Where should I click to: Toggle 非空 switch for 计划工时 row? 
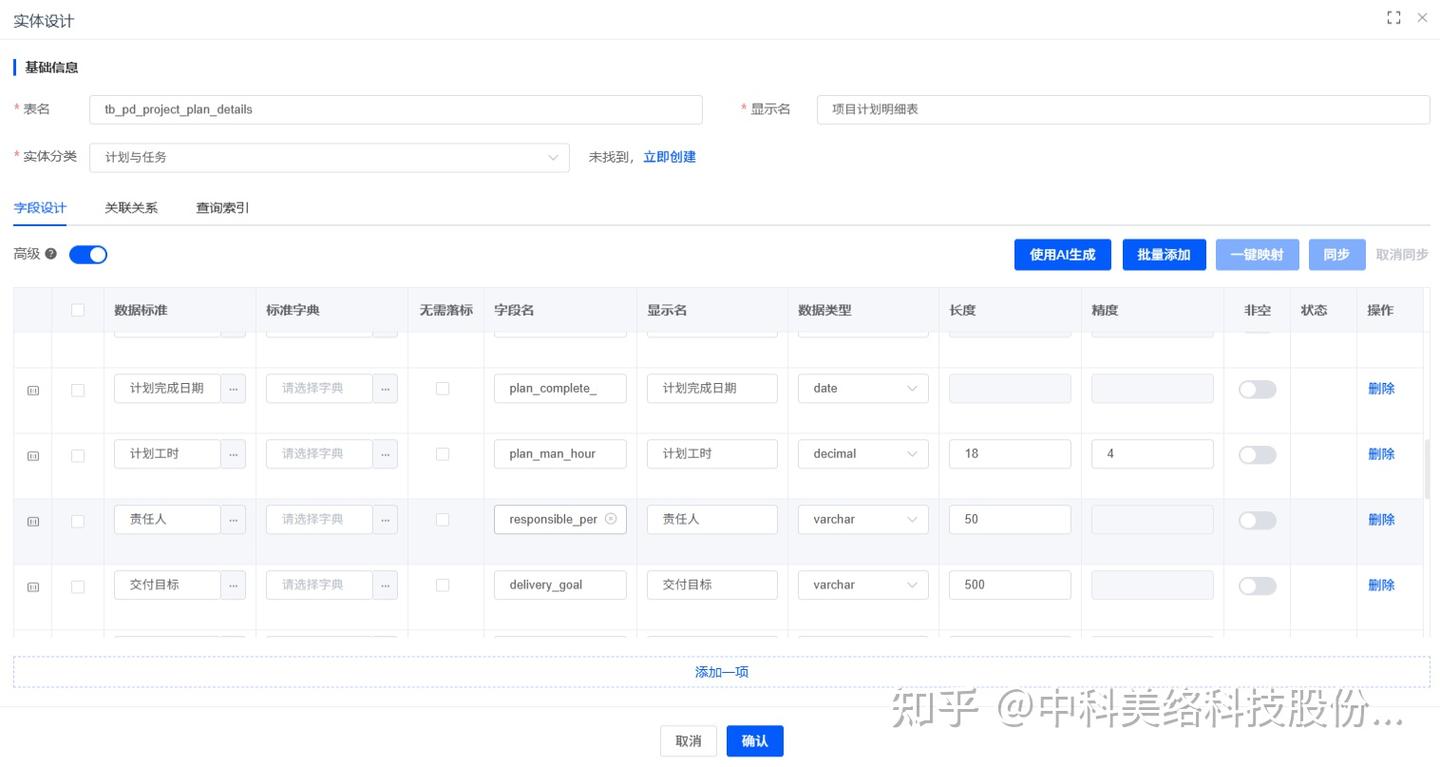[1257, 455]
